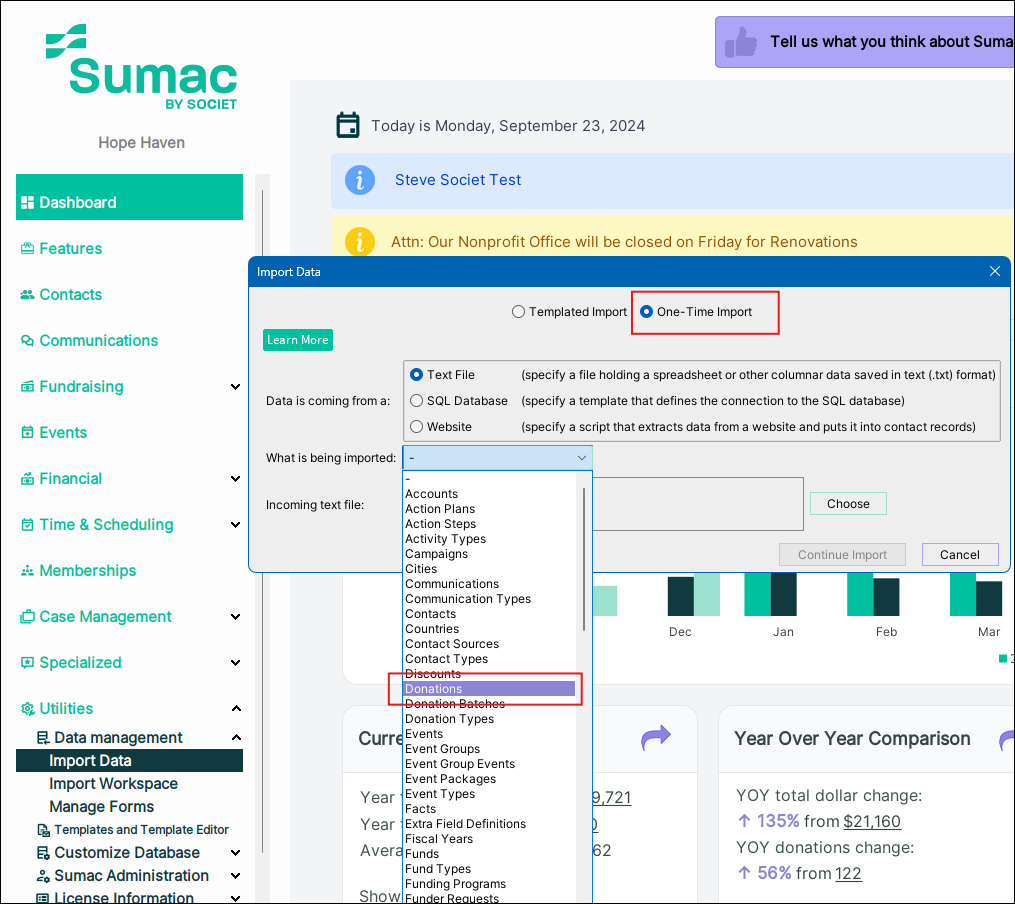This screenshot has height=904, width=1015.
Task: Click the Sumac by Societ logo
Action: (x=141, y=67)
